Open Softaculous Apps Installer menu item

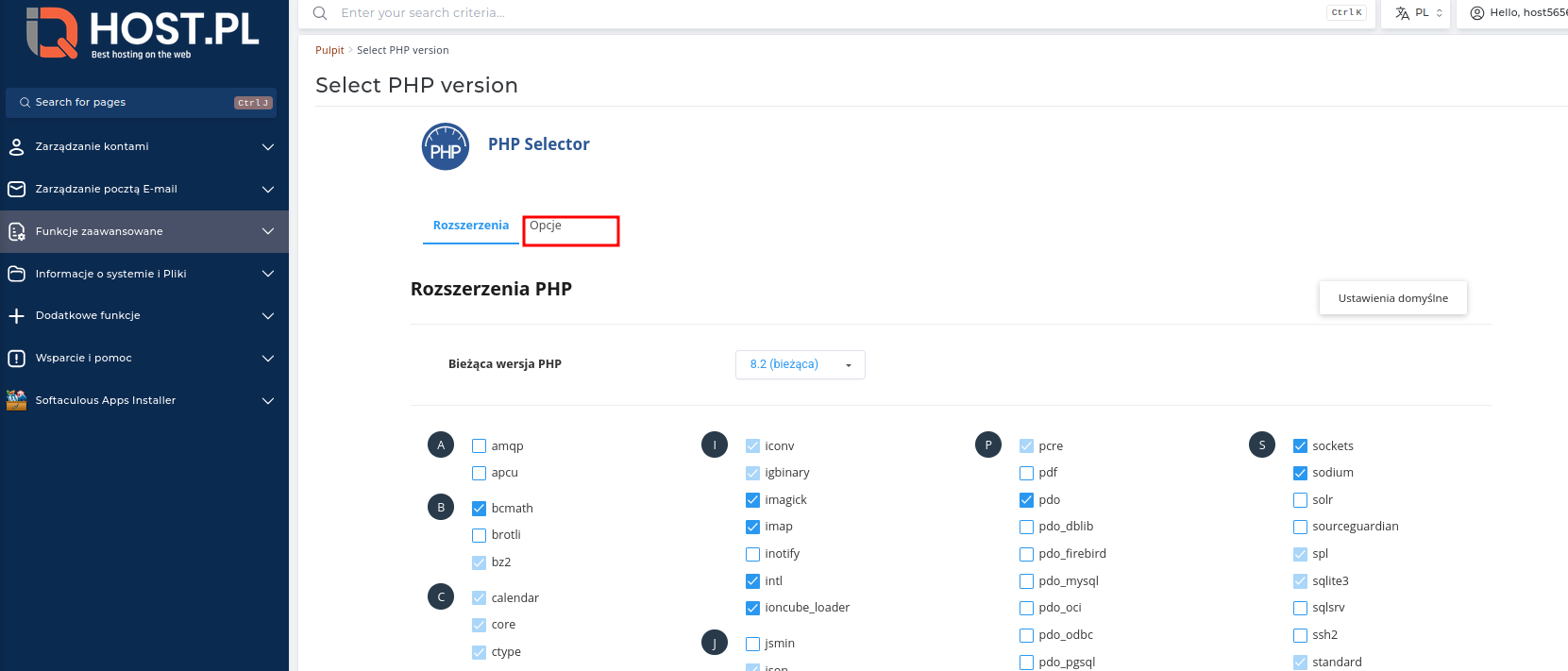[144, 400]
